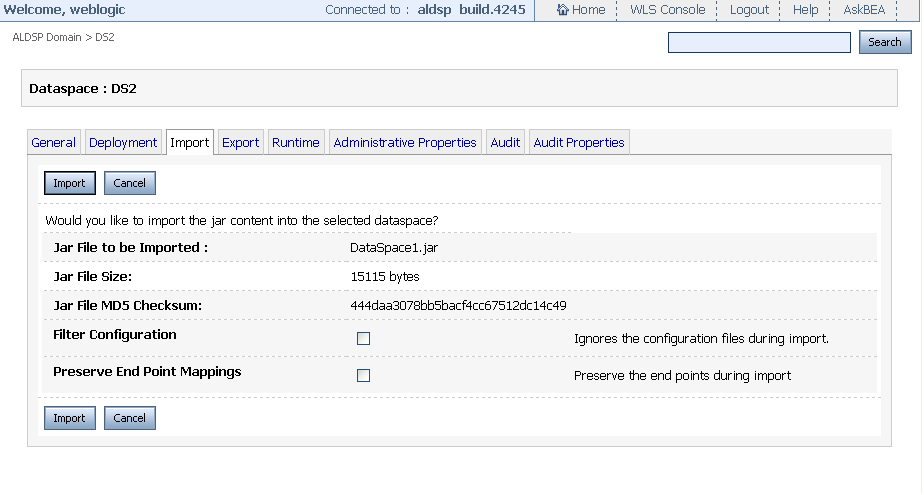Select the MD5 checksum value

pyautogui.click(x=458, y=306)
